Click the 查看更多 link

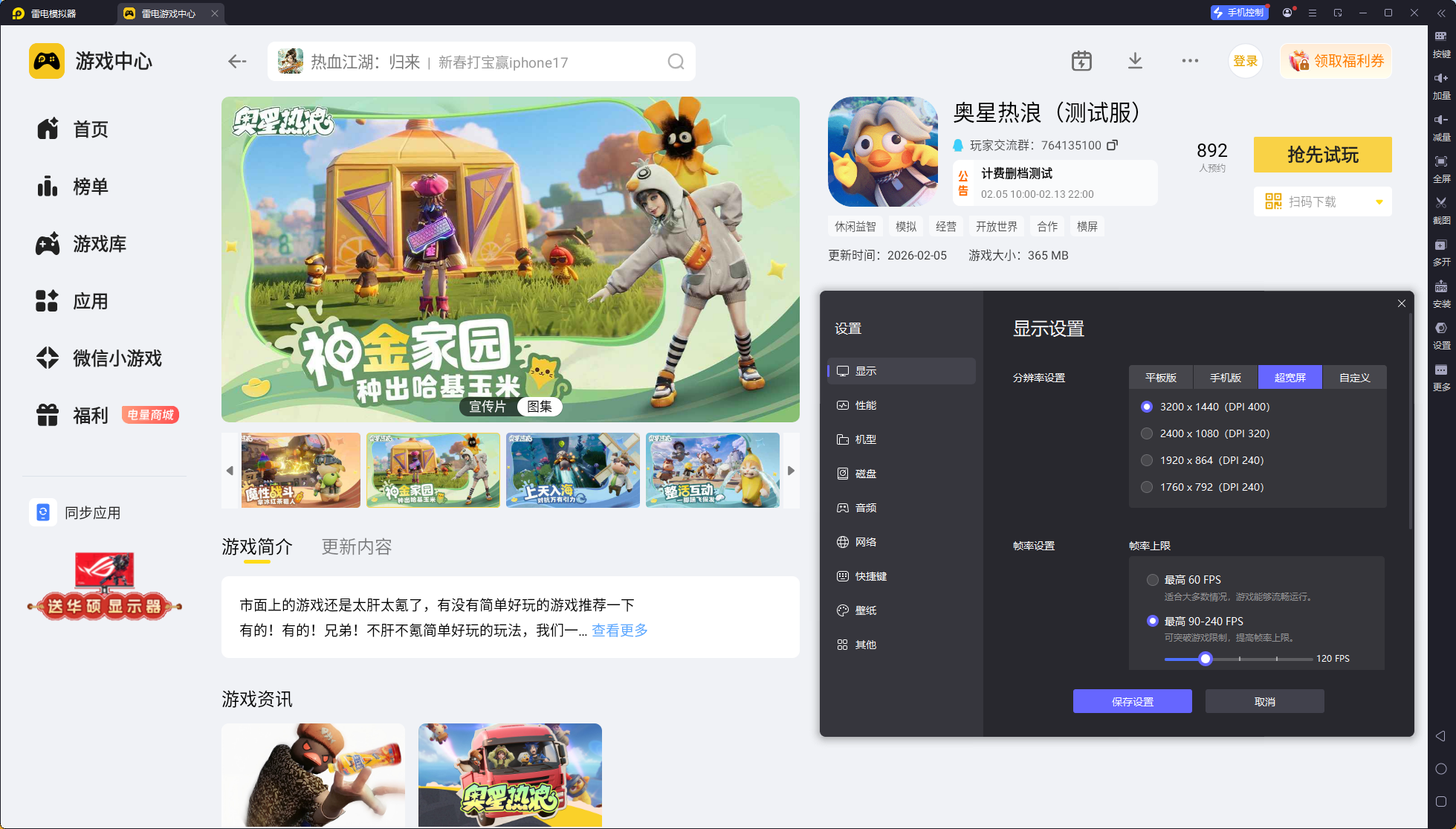(x=619, y=630)
